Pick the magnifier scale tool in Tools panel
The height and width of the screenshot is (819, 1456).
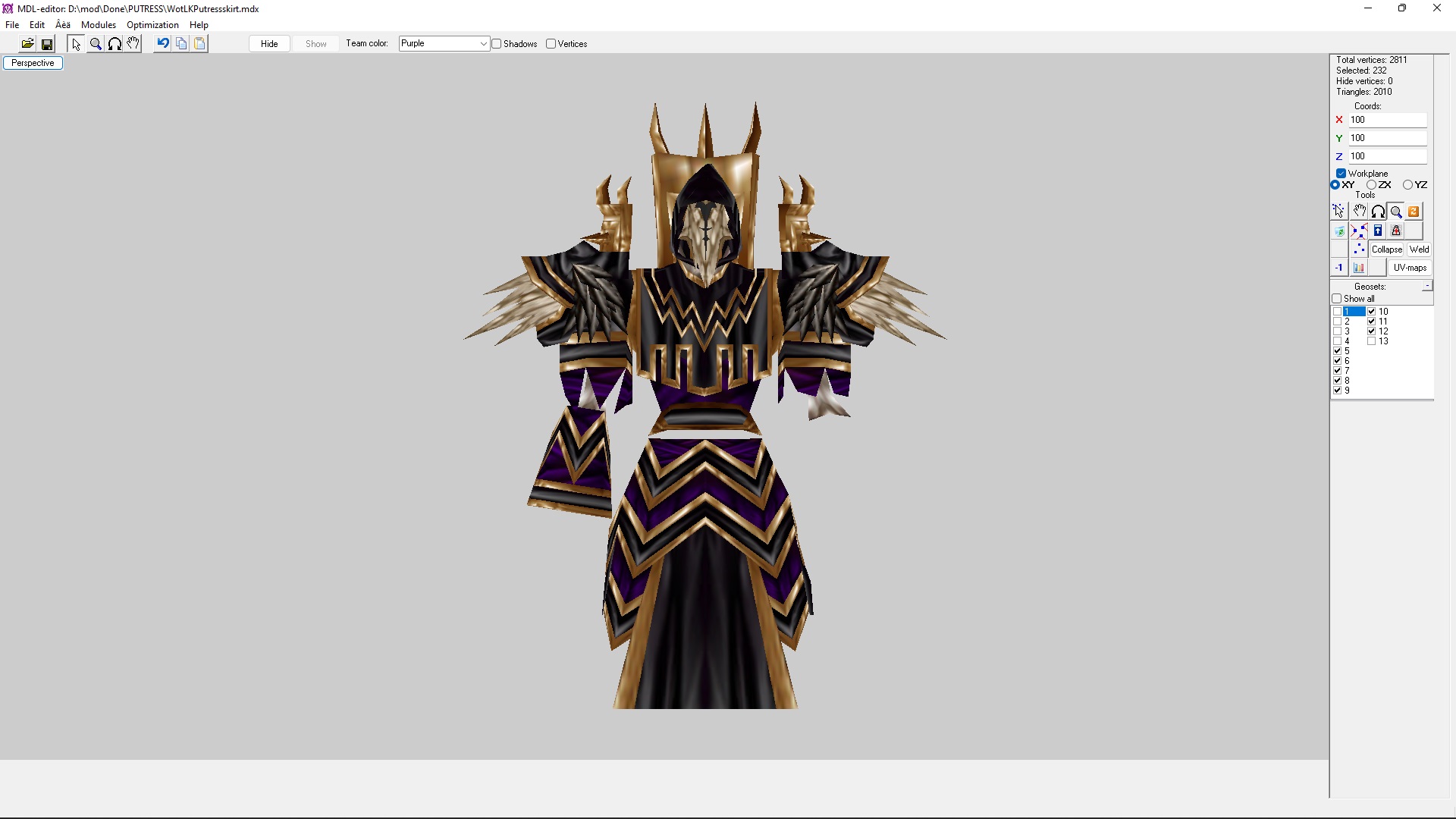point(1396,212)
